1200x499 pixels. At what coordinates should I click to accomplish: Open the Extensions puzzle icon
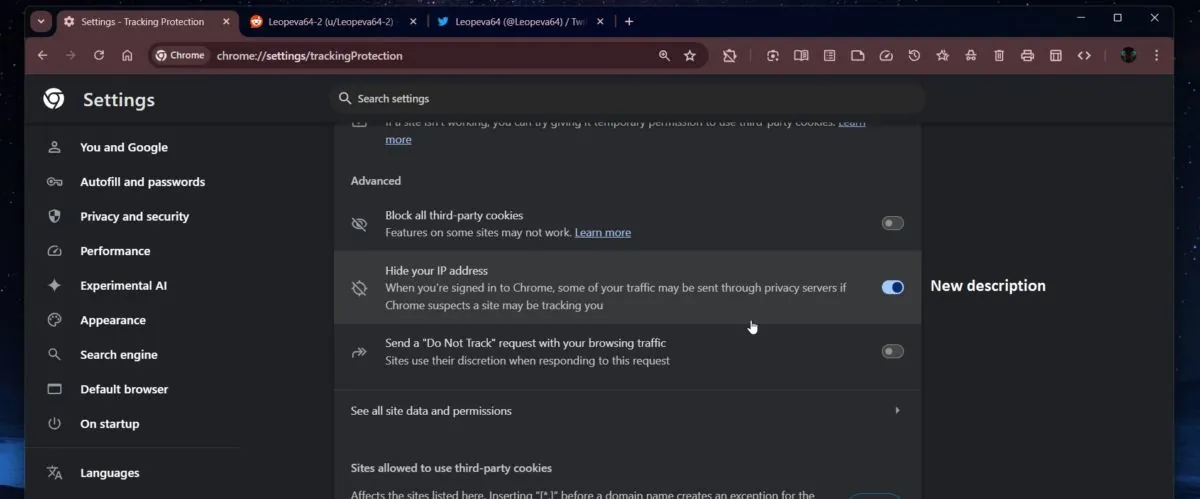click(730, 56)
